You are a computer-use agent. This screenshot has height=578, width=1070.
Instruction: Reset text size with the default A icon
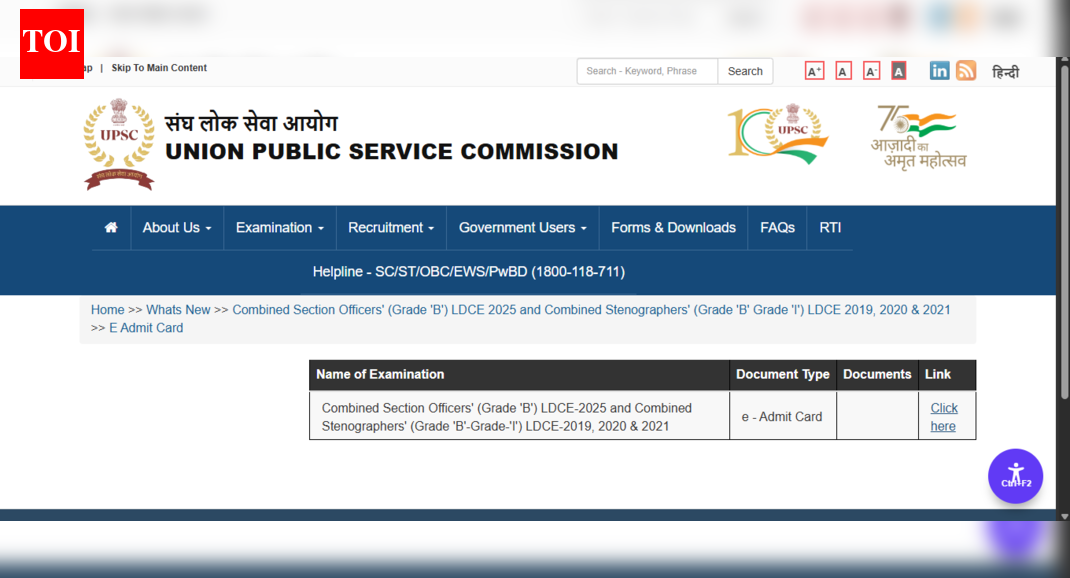pyautogui.click(x=843, y=70)
